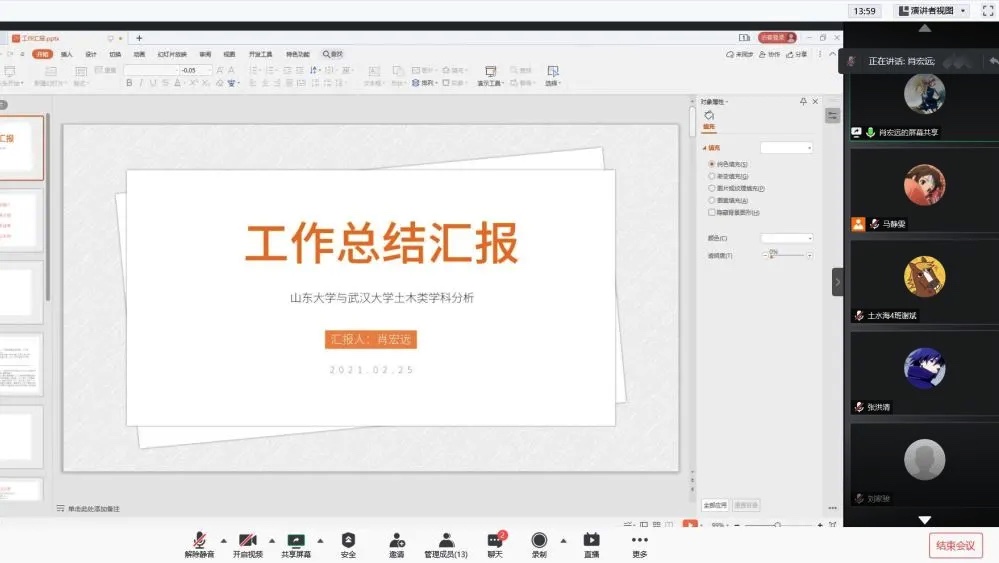Enable 隐藏背景图形 (hide background graphics) checkbox
Screen dimensions: 999x563
(712, 212)
